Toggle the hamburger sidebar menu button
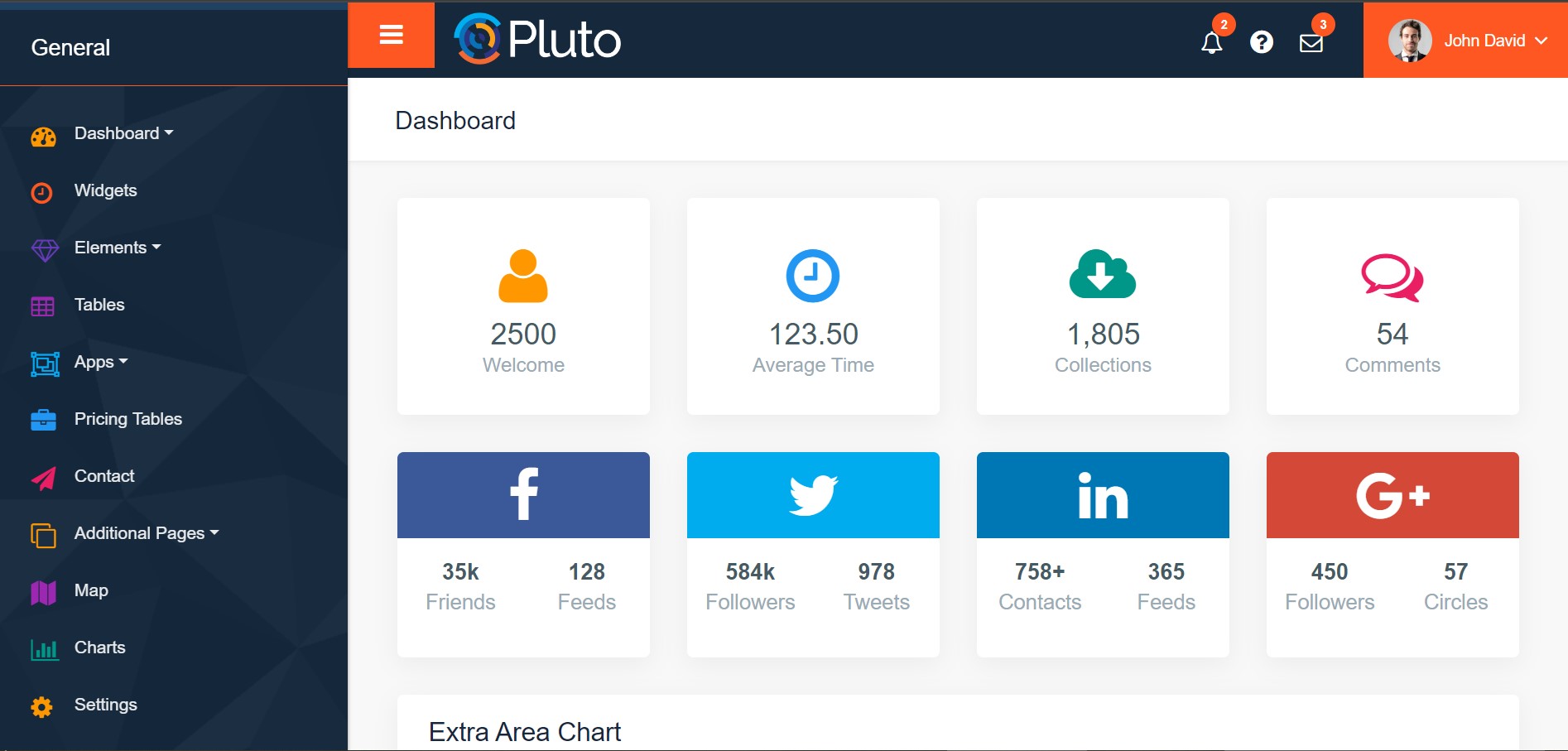The height and width of the screenshot is (751, 1568). 391,35
